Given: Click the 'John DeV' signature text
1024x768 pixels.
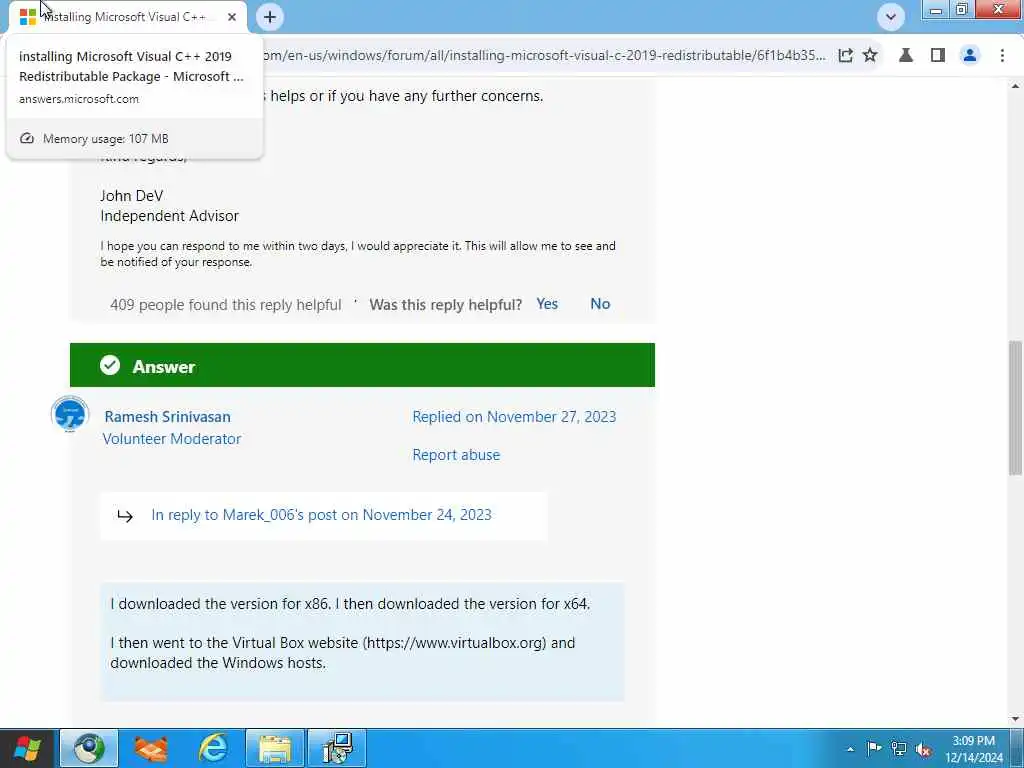Looking at the screenshot, I should [x=131, y=195].
